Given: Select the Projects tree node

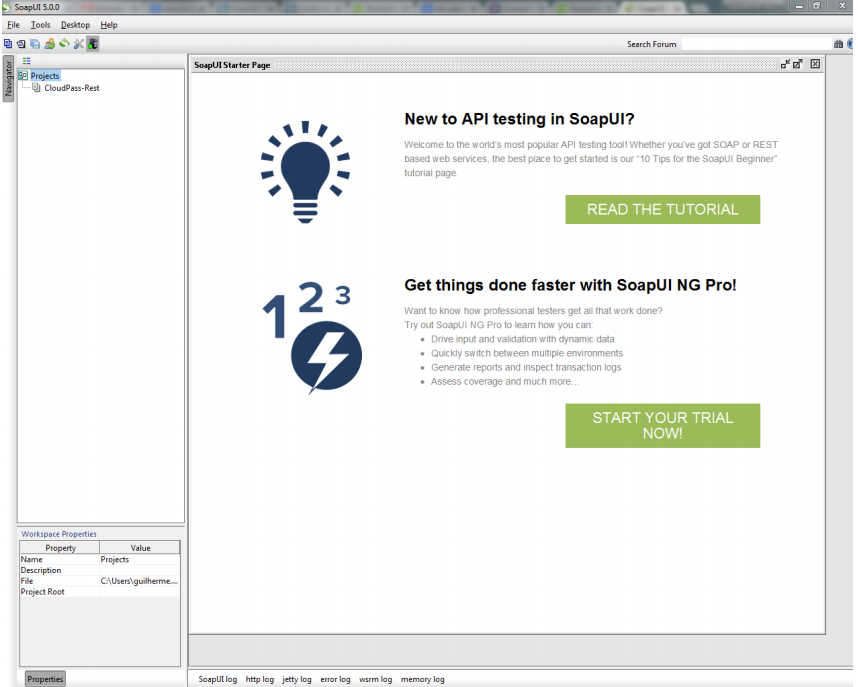Looking at the screenshot, I should pyautogui.click(x=45, y=76).
